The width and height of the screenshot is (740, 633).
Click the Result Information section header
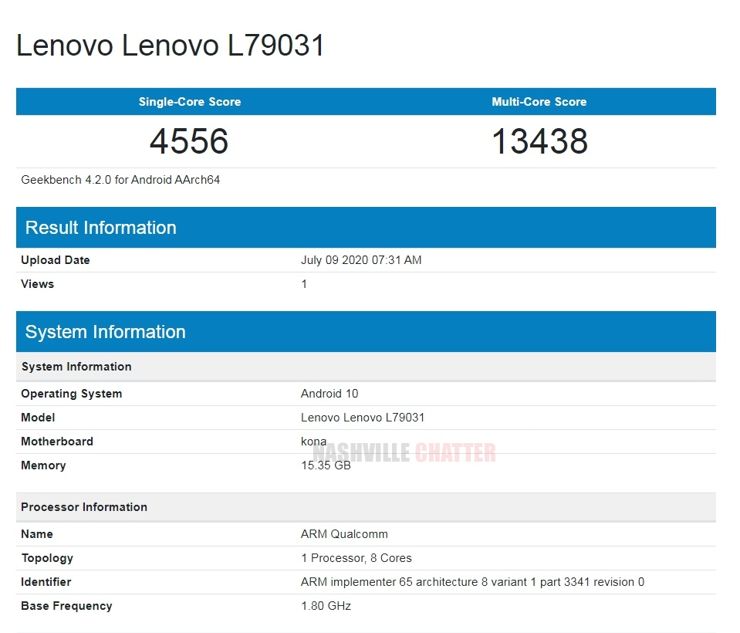(x=101, y=228)
